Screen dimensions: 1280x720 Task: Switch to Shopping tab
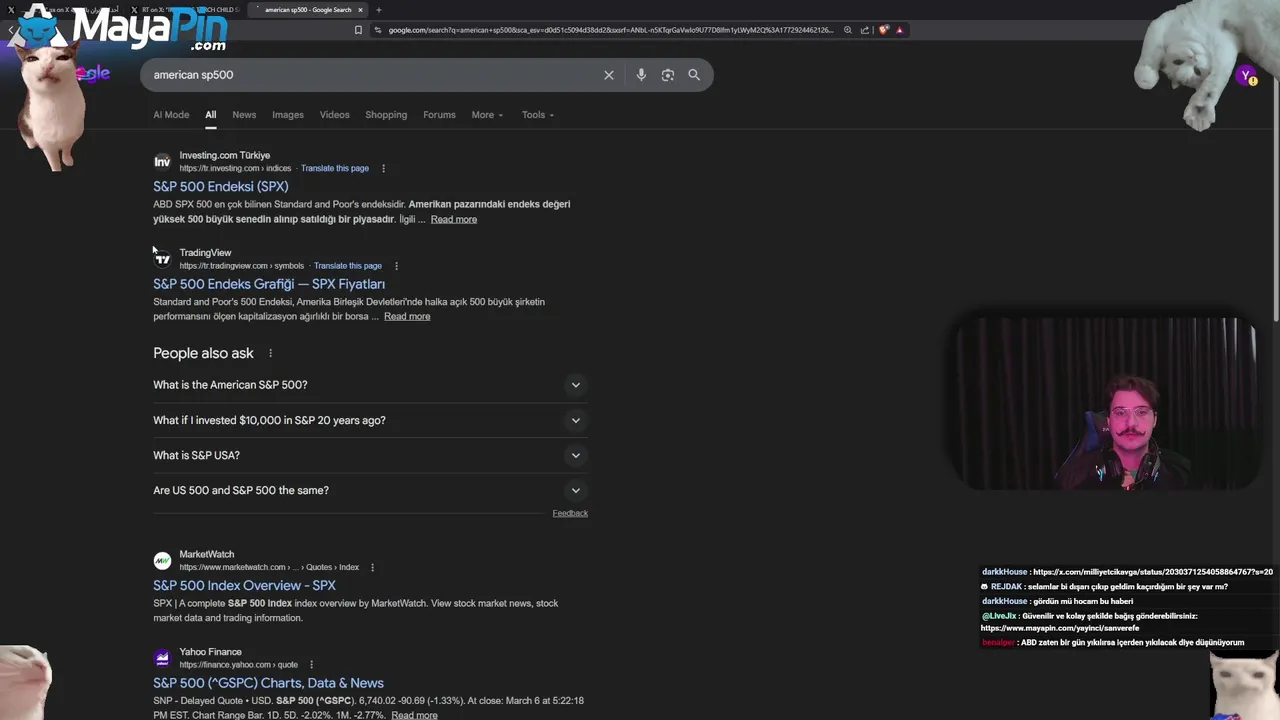coord(386,115)
